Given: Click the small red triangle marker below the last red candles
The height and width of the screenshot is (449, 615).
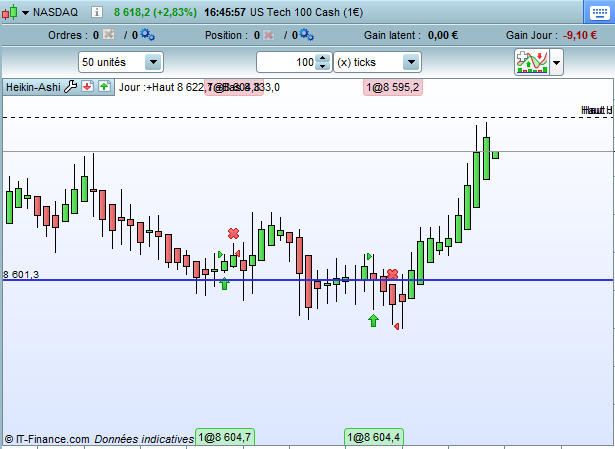Looking at the screenshot, I should 397,326.
